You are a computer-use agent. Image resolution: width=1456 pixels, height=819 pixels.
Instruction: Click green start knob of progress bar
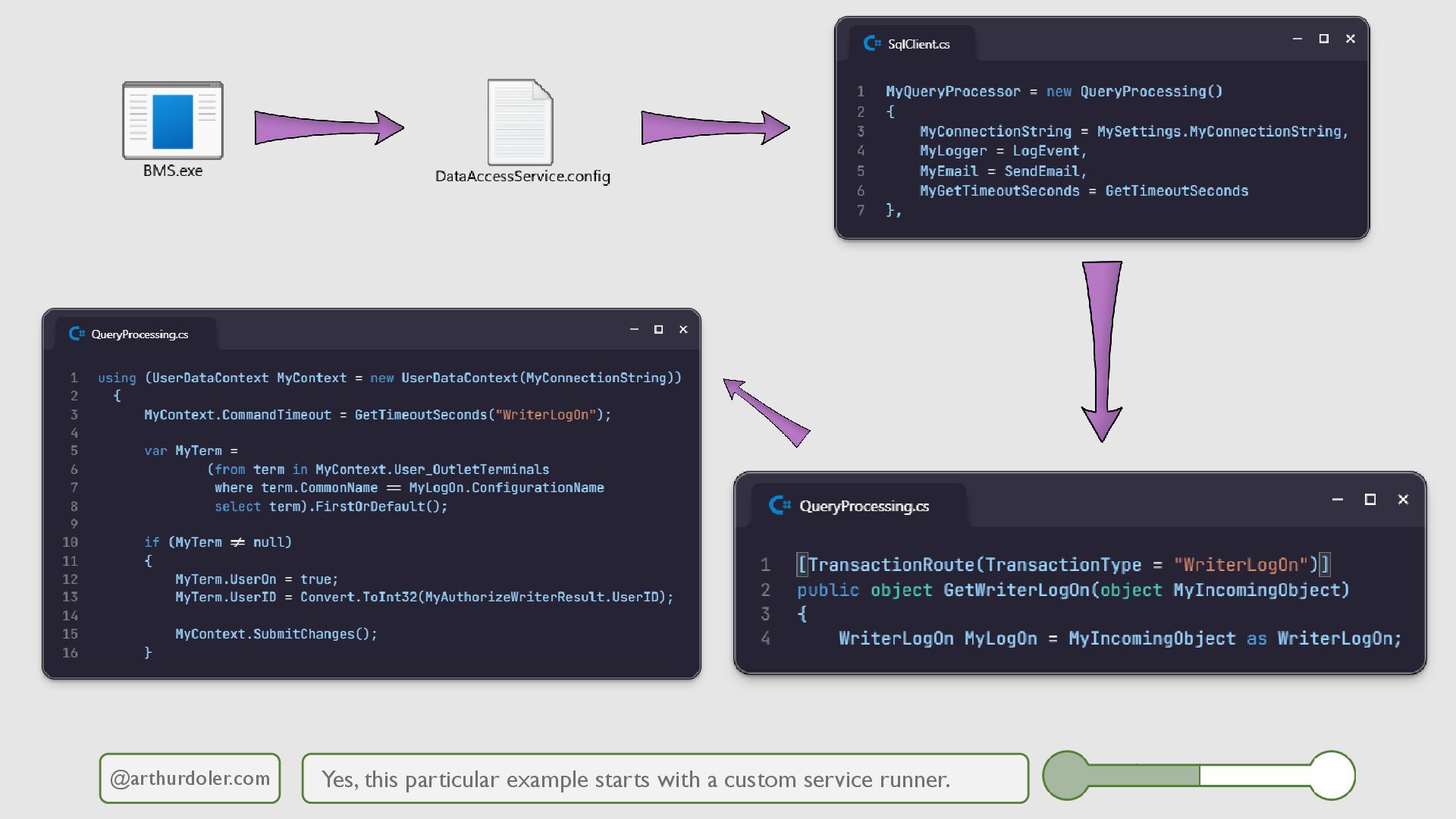[x=1067, y=775]
